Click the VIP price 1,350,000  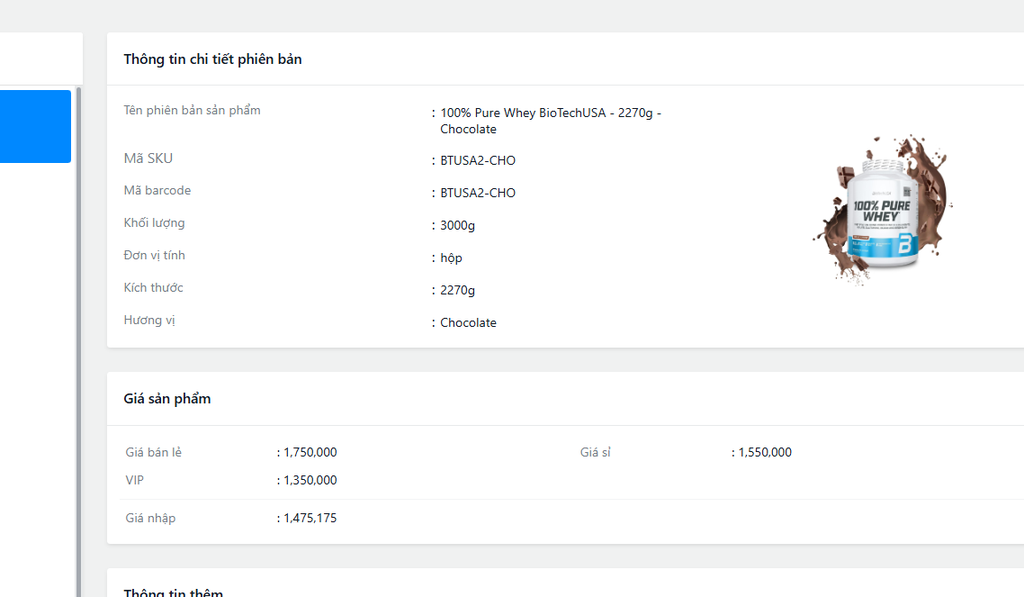pyautogui.click(x=310, y=480)
